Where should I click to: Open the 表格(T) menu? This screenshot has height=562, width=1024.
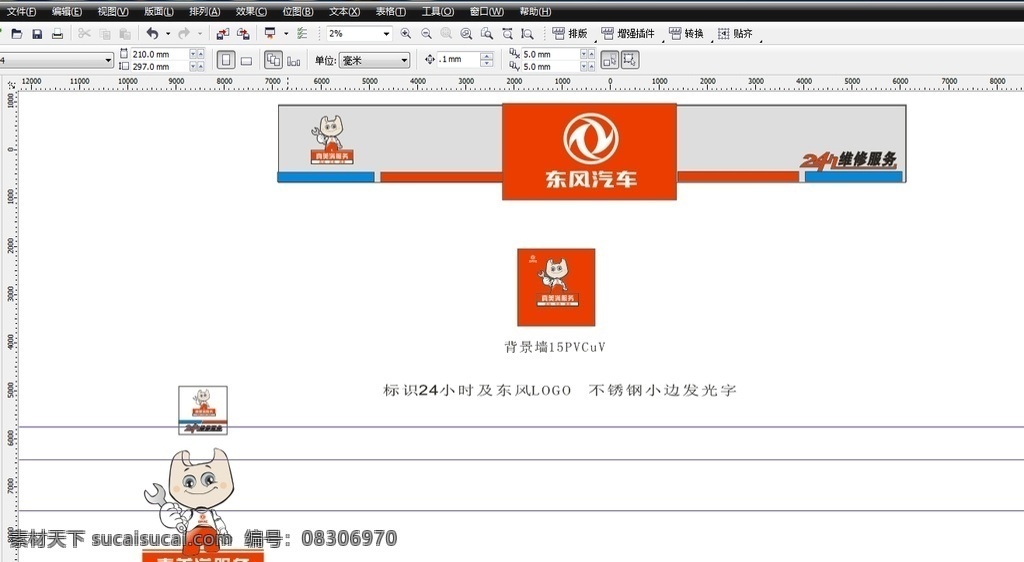coord(391,12)
